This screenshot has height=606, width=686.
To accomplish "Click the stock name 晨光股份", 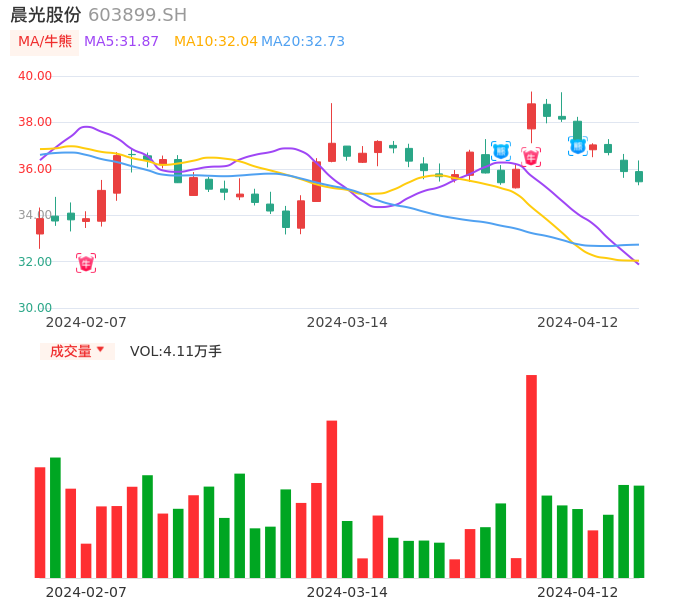I will (46, 15).
